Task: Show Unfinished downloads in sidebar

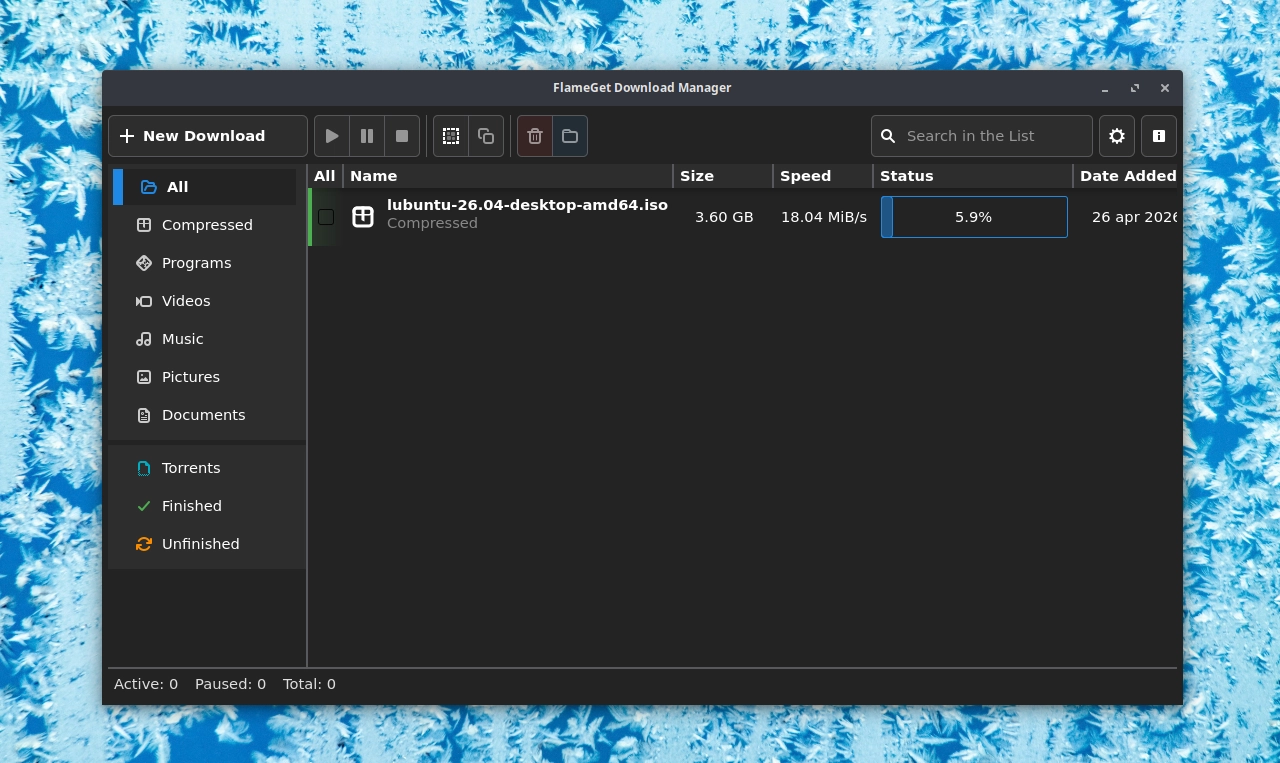Action: [x=200, y=544]
